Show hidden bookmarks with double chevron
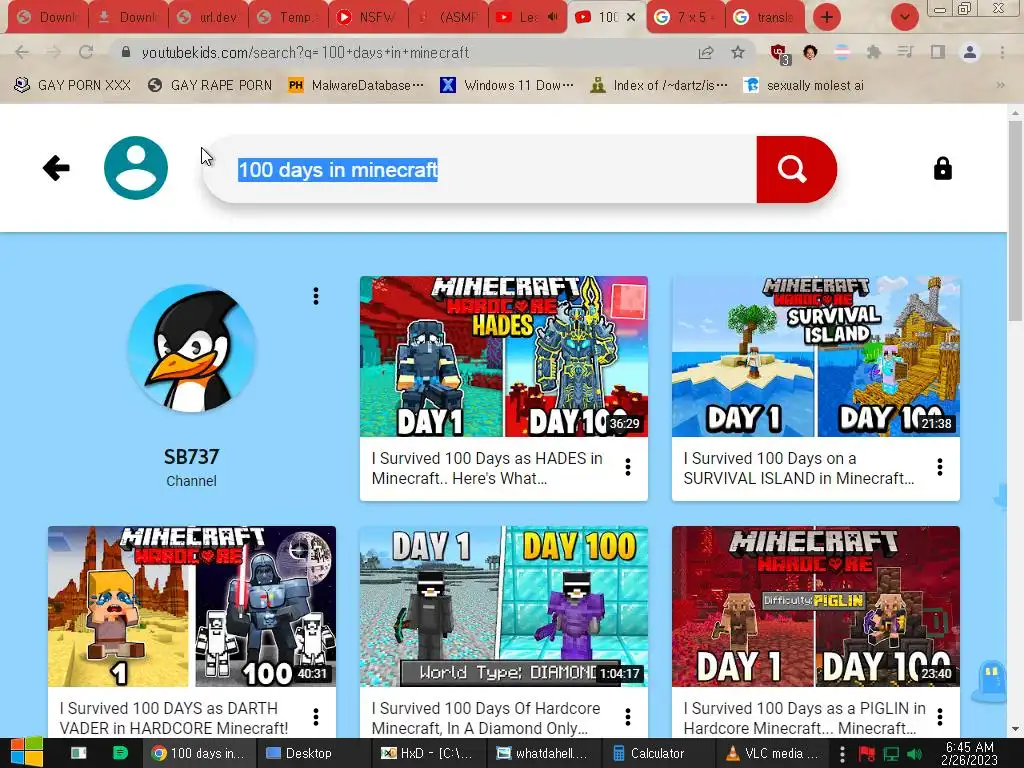1024x768 pixels. 1000,85
